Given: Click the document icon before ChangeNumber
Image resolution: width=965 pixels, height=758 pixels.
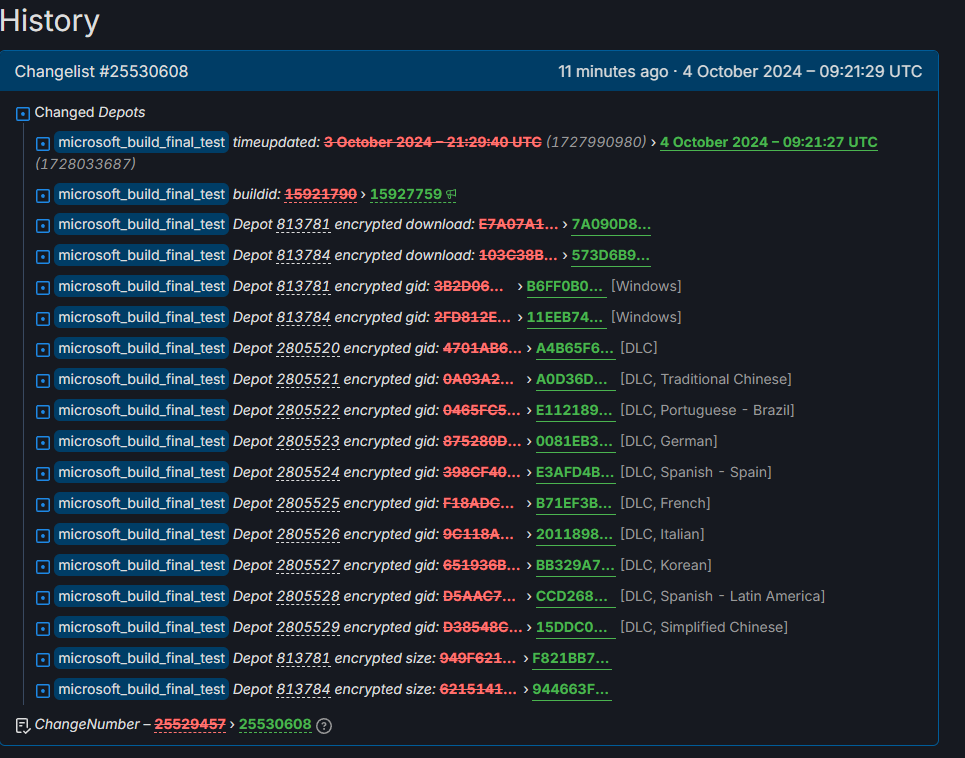Looking at the screenshot, I should pos(23,725).
